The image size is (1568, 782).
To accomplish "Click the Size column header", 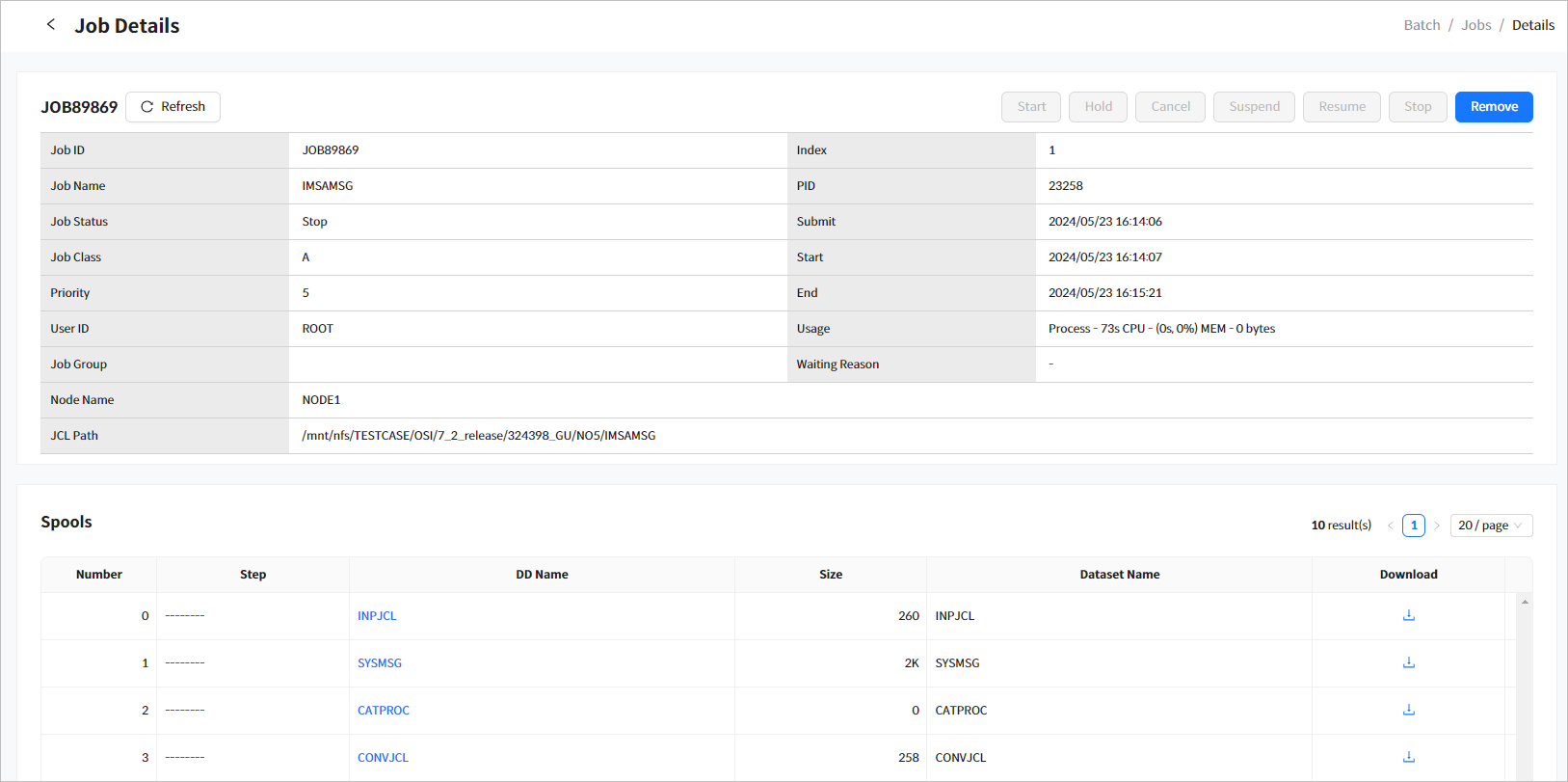I will 830,575.
